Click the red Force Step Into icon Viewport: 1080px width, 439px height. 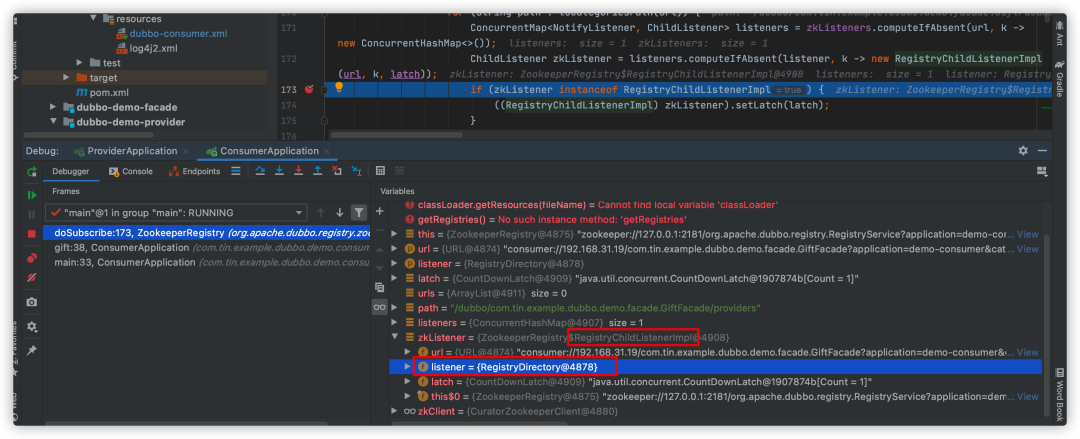pos(298,171)
